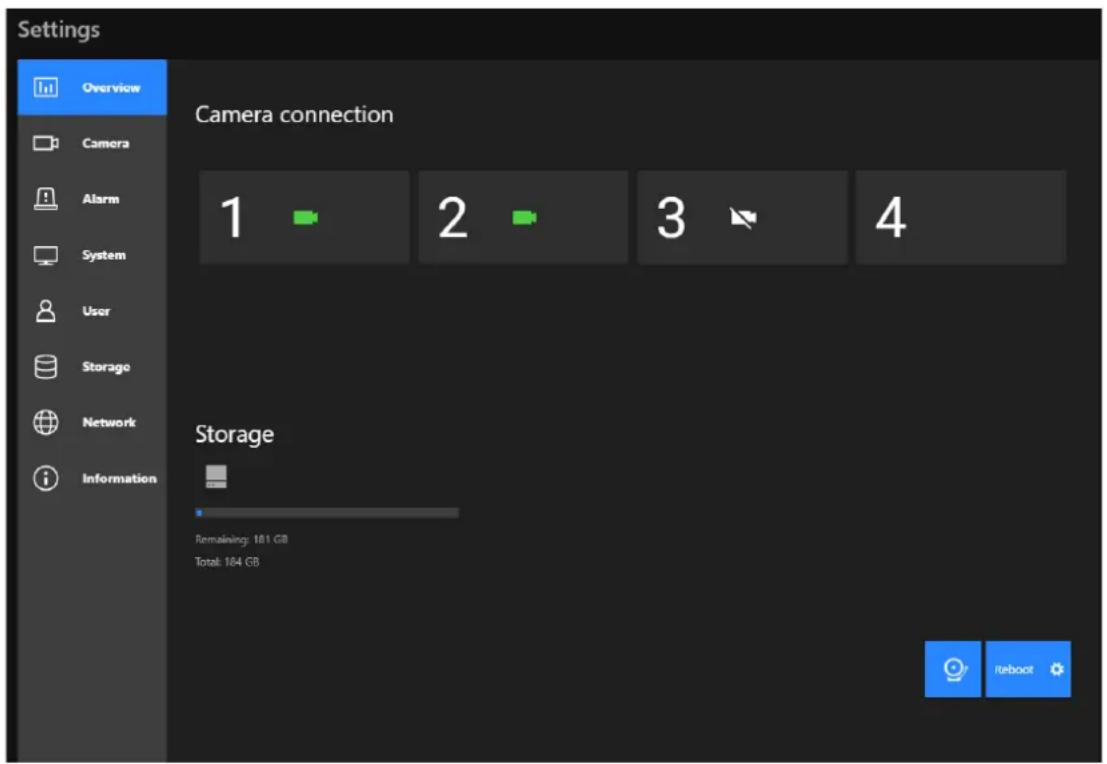
Task: Click the blue alarm bell button
Action: pyautogui.click(x=952, y=669)
